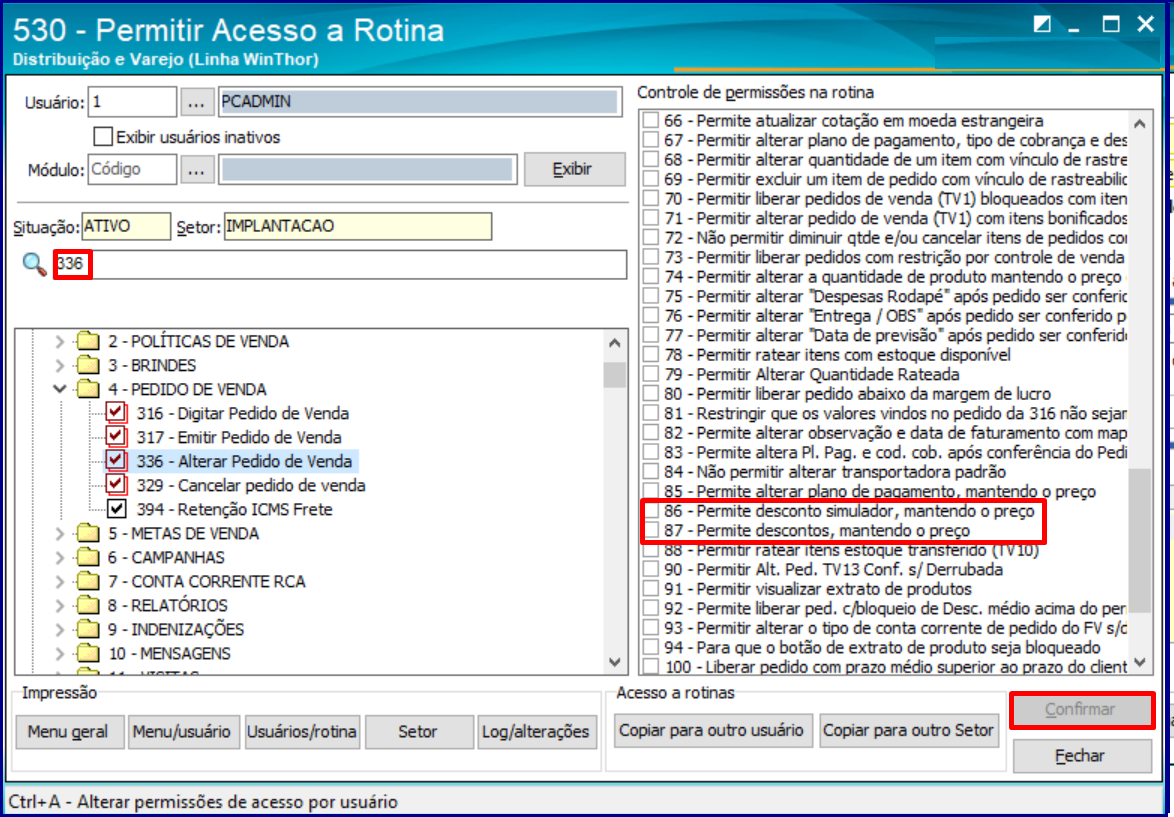The image size is (1174, 817).
Task: Click the Exibir button
Action: [x=574, y=169]
